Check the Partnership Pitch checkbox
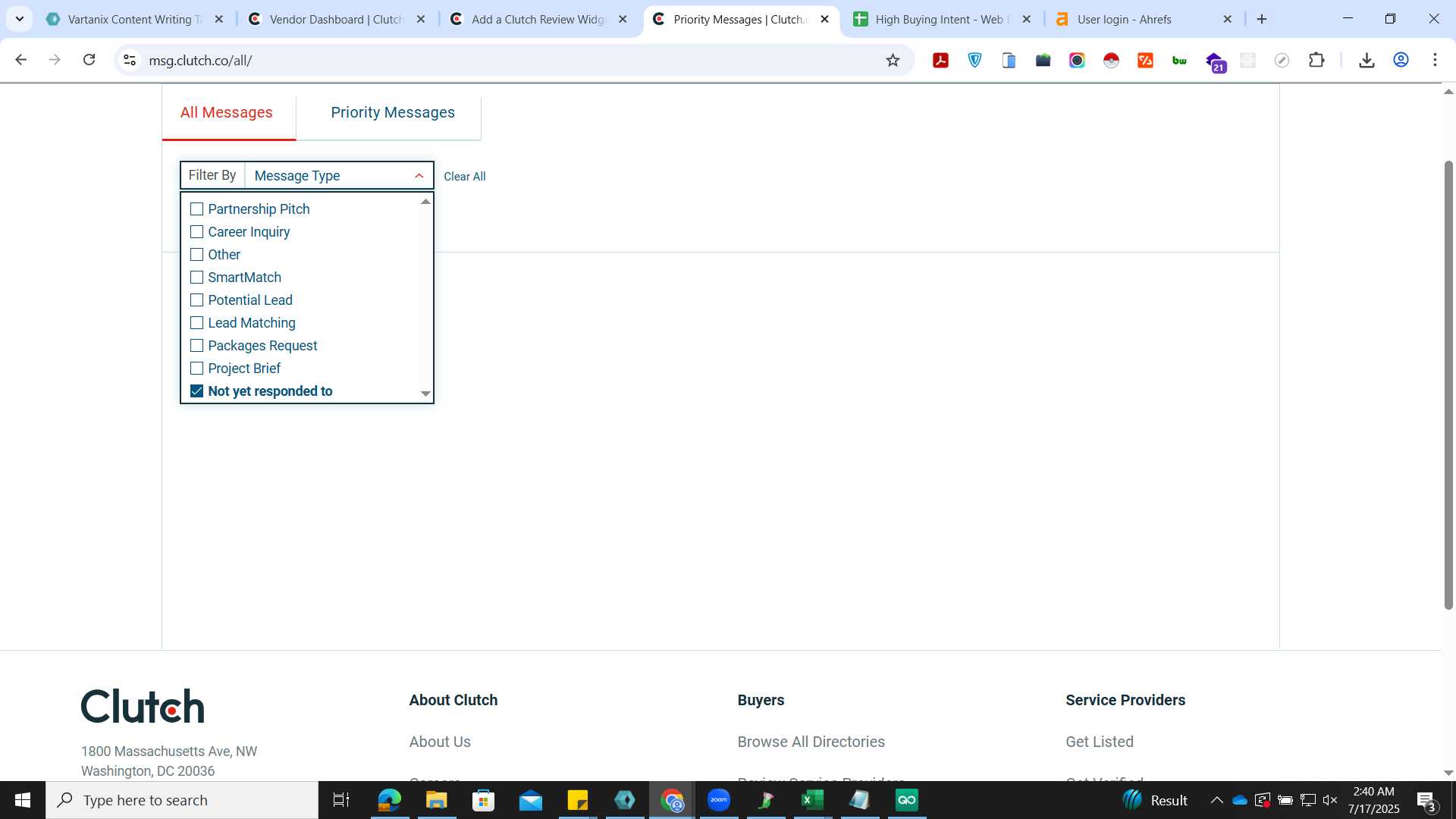The height and width of the screenshot is (819, 1456). 197,209
